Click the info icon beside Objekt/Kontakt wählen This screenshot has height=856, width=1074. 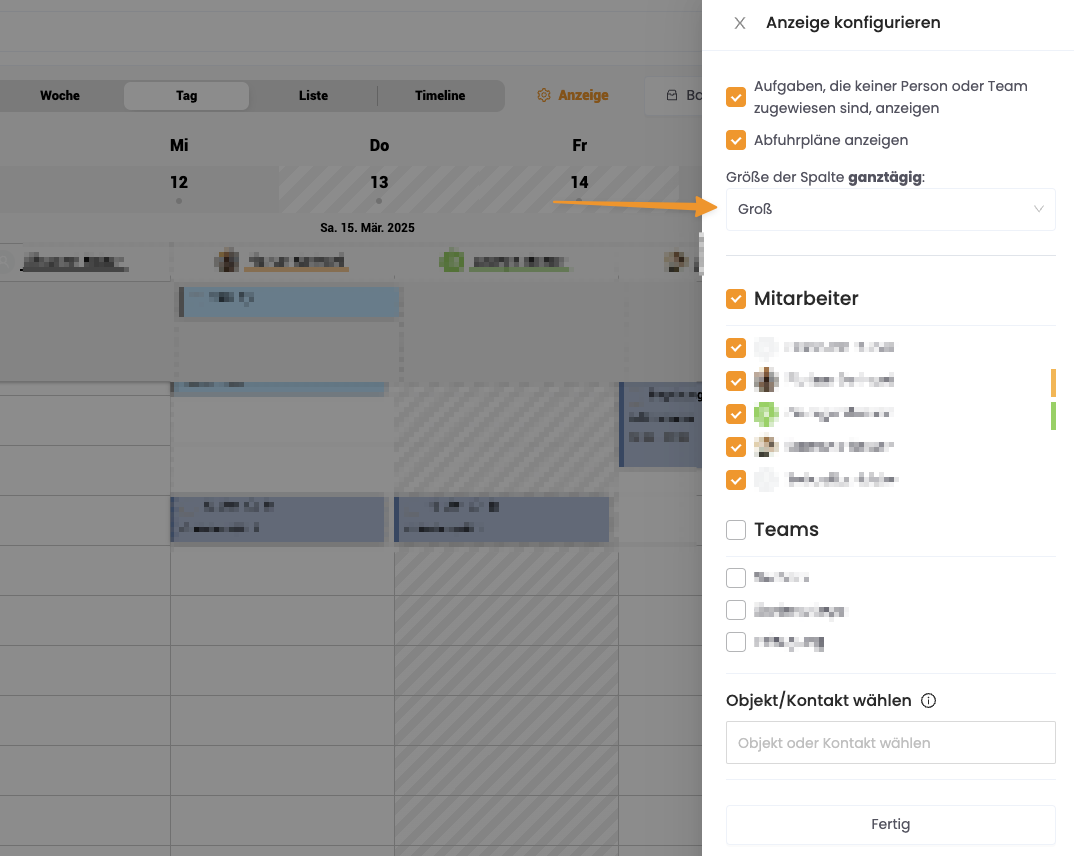point(928,701)
